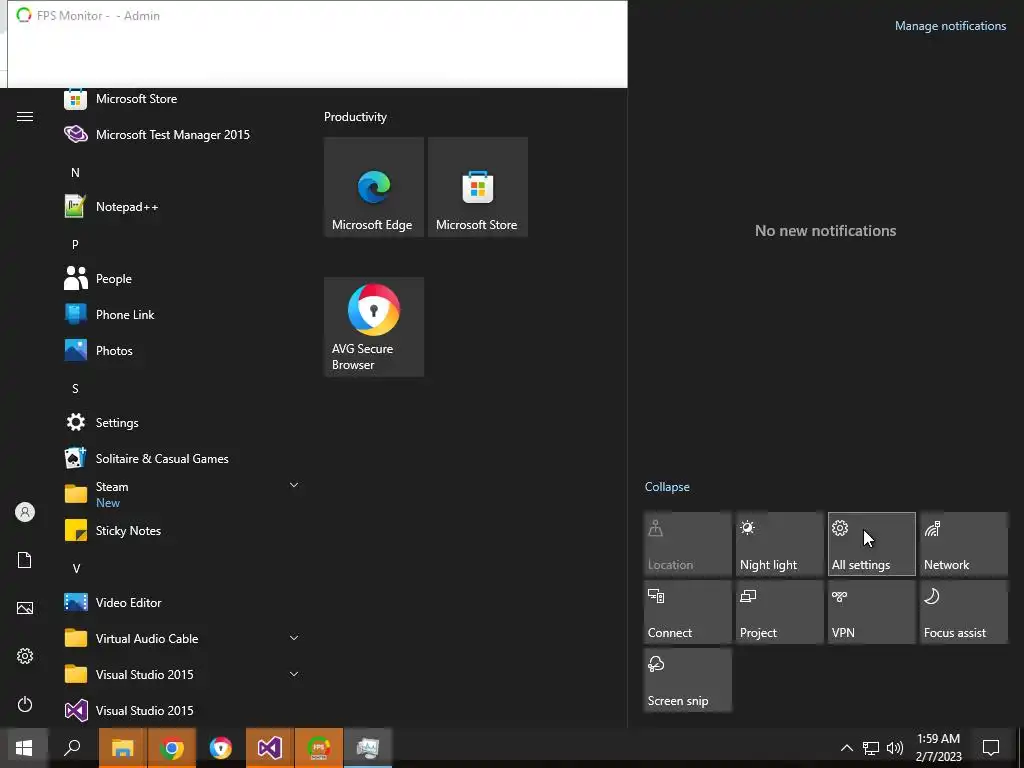The width and height of the screenshot is (1024, 768).
Task: Open the volume tray icon
Action: pyautogui.click(x=895, y=748)
